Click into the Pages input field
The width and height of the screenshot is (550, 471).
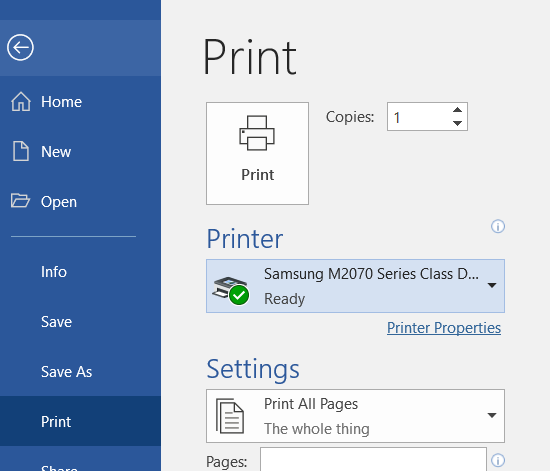(x=373, y=459)
